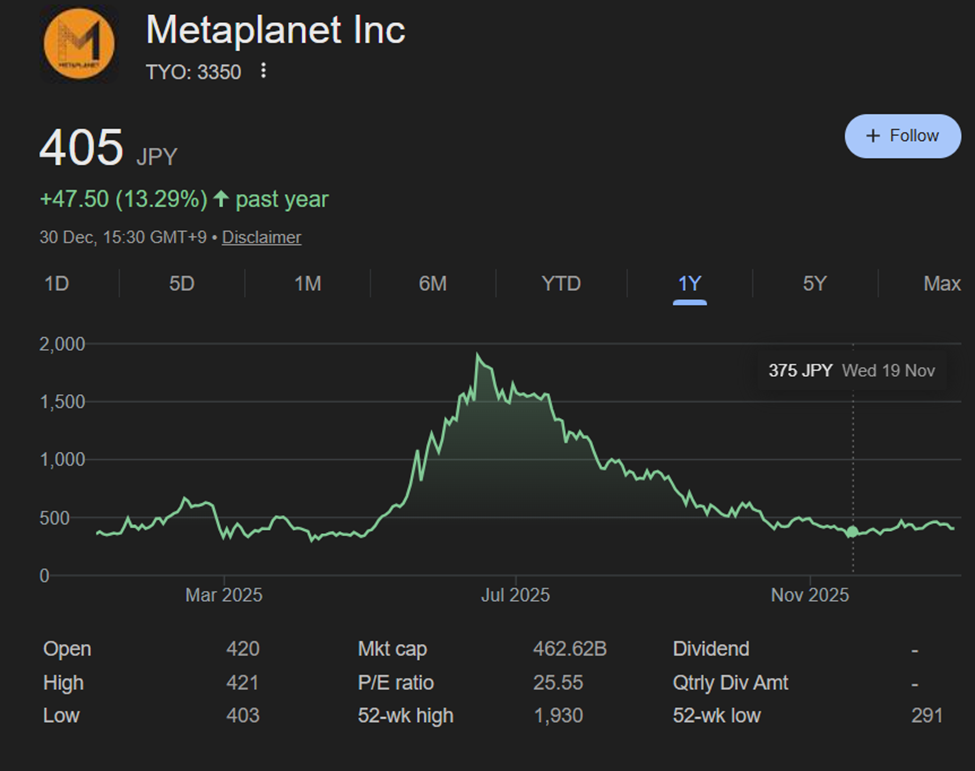Click the 19 Nov data point marker
This screenshot has height=771, width=975.
coord(852,532)
